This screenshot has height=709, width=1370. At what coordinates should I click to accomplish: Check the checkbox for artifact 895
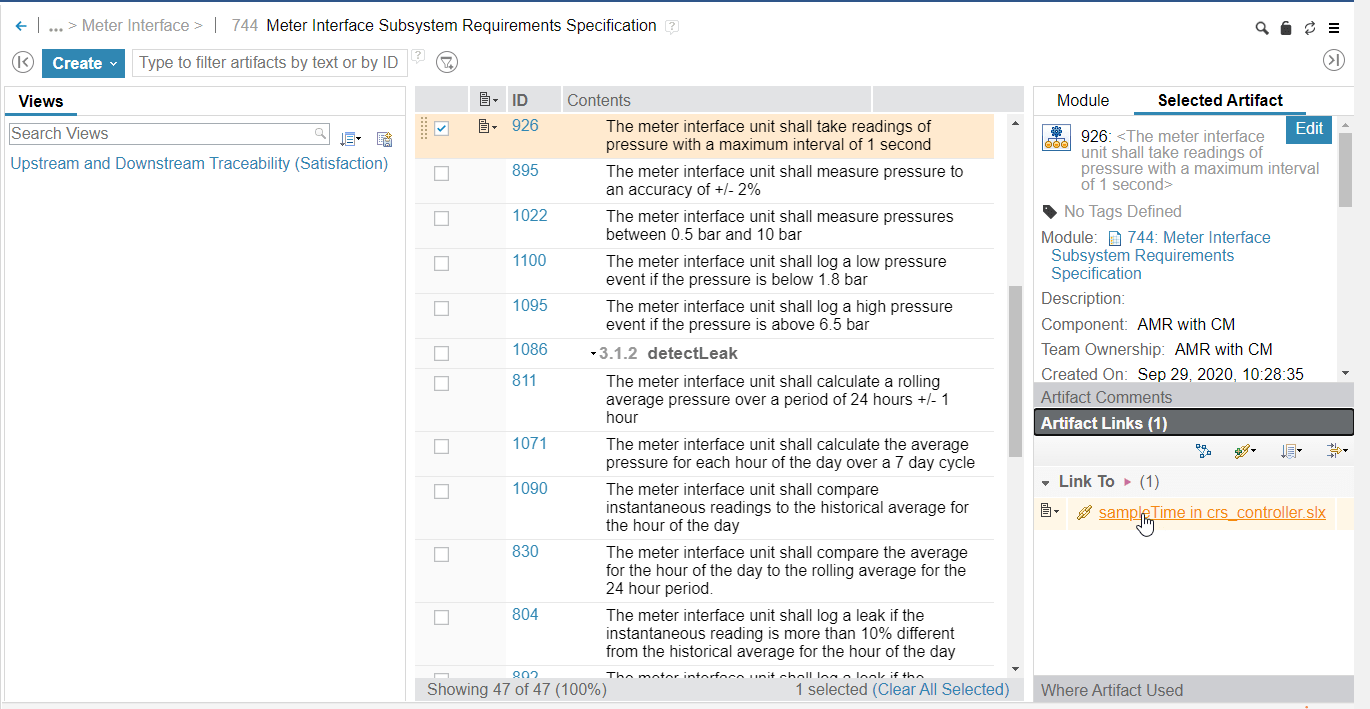[442, 173]
